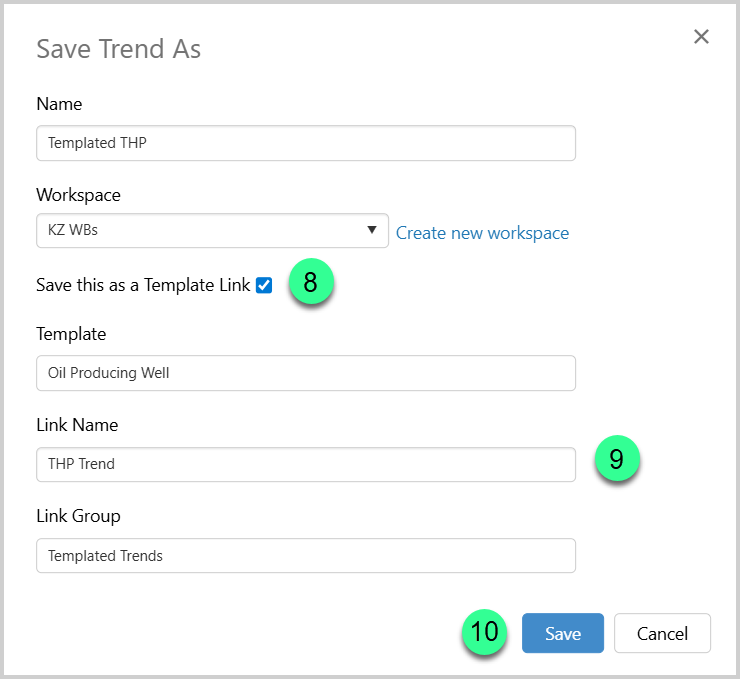This screenshot has width=740, height=679.
Task: Click the Workspace dropdown arrow
Action: [372, 230]
